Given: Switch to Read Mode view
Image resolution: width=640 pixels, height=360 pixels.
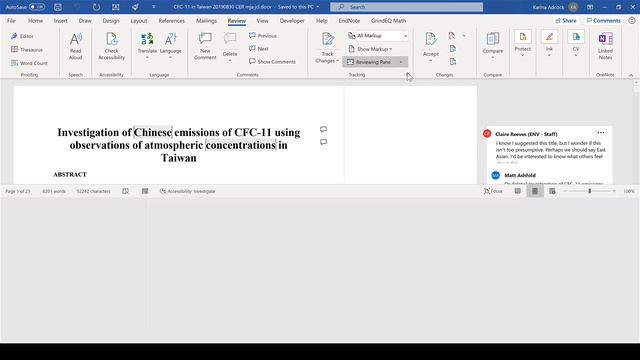Looking at the screenshot, I should click(517, 191).
